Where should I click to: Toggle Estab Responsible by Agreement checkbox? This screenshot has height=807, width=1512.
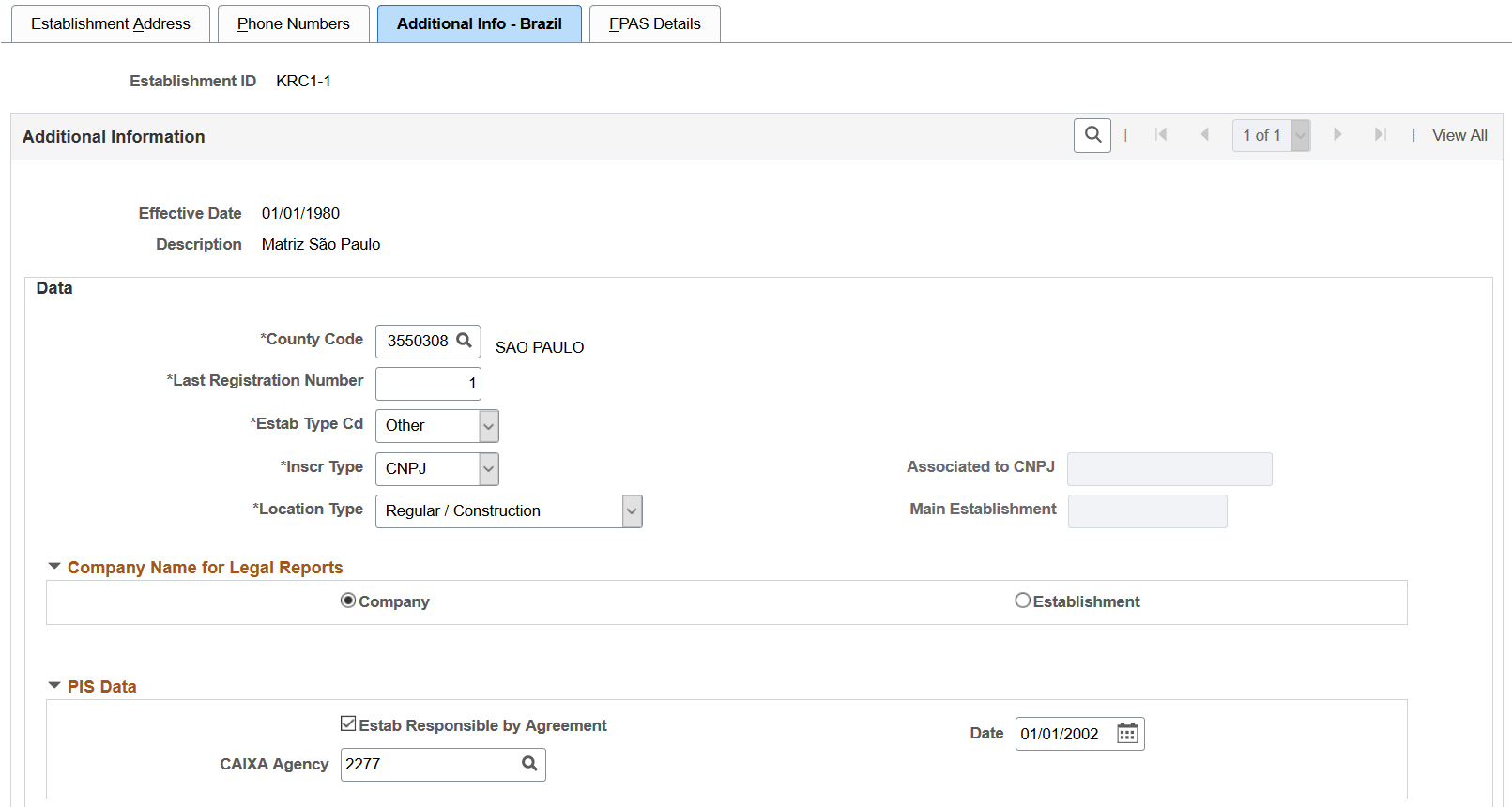coord(348,723)
